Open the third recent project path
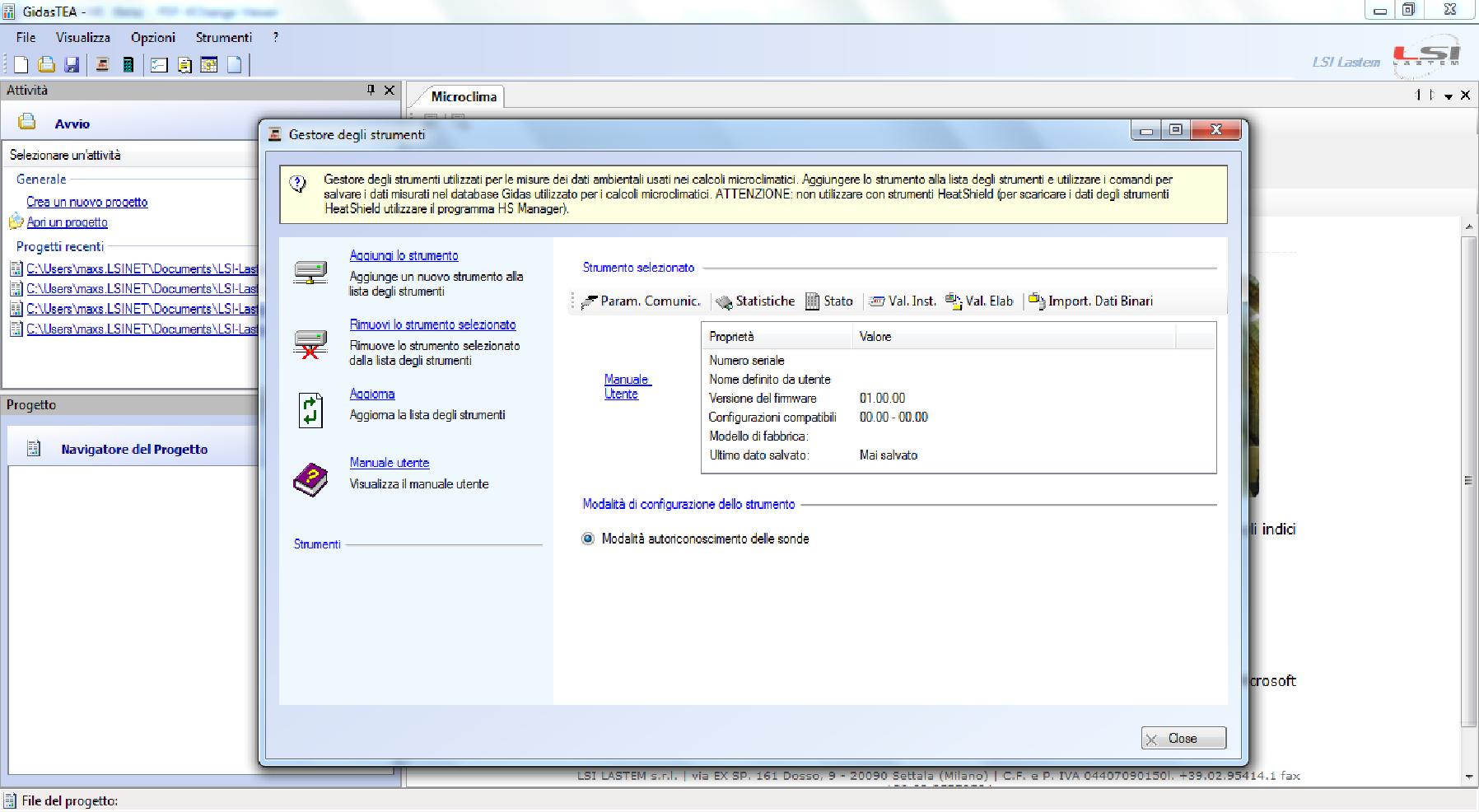This screenshot has height=812, width=1479. 142,309
